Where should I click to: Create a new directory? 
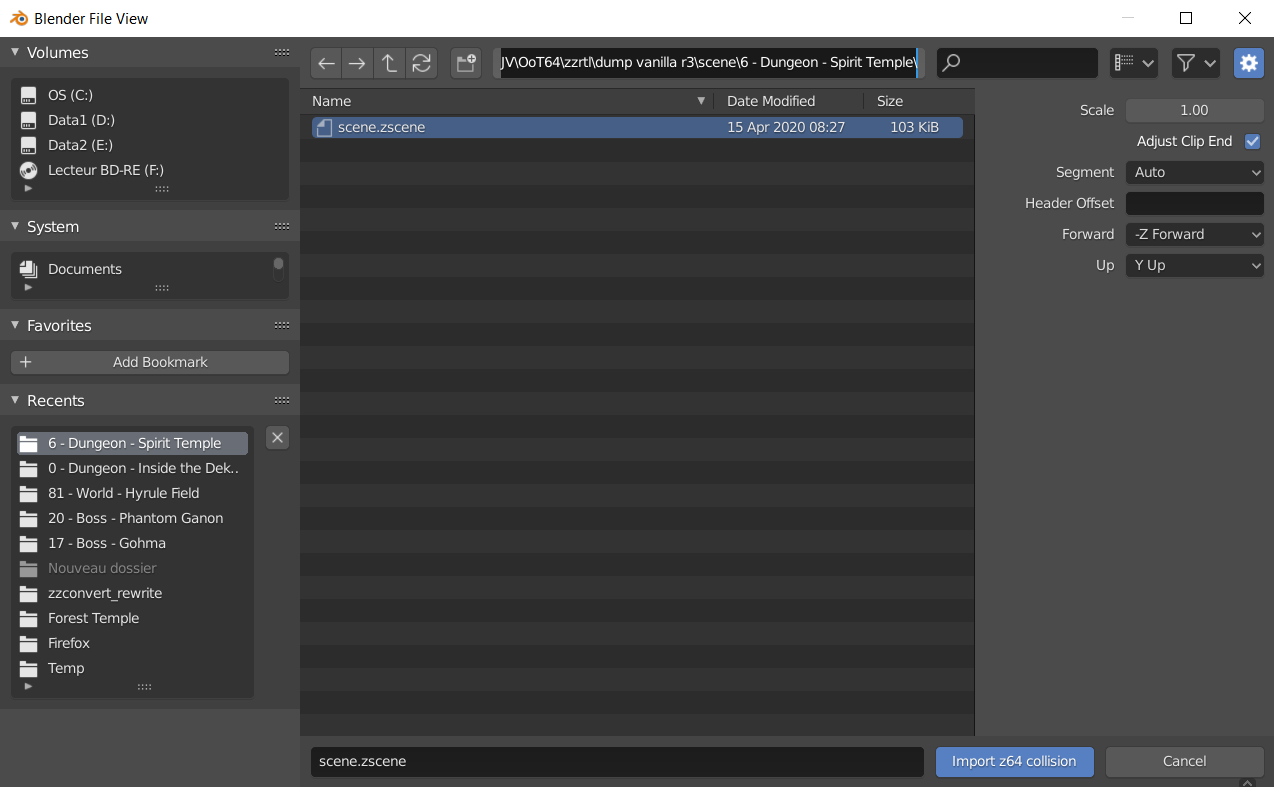[466, 63]
